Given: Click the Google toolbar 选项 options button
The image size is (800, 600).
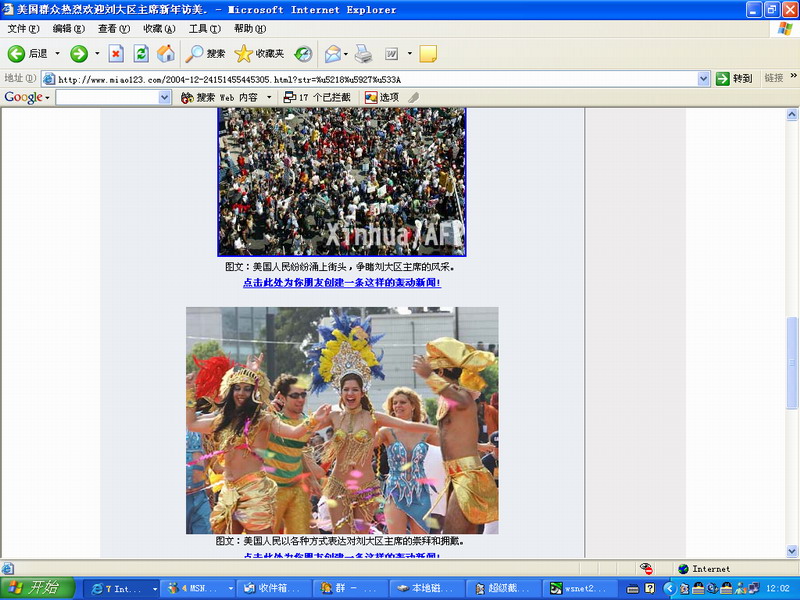Looking at the screenshot, I should pos(382,98).
